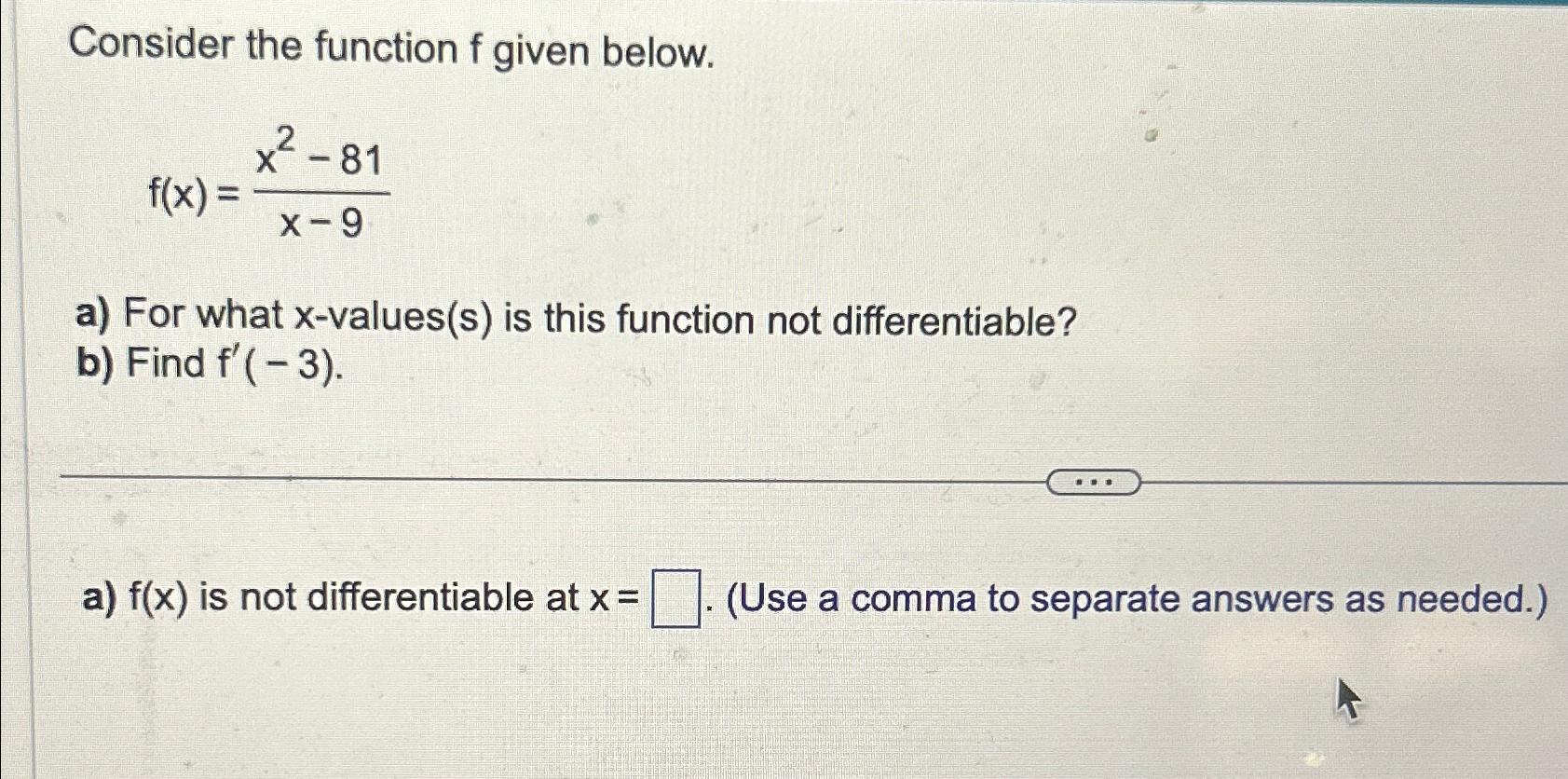Expand the collapsed section via the pill button
1568x779 pixels.
[x=1094, y=480]
